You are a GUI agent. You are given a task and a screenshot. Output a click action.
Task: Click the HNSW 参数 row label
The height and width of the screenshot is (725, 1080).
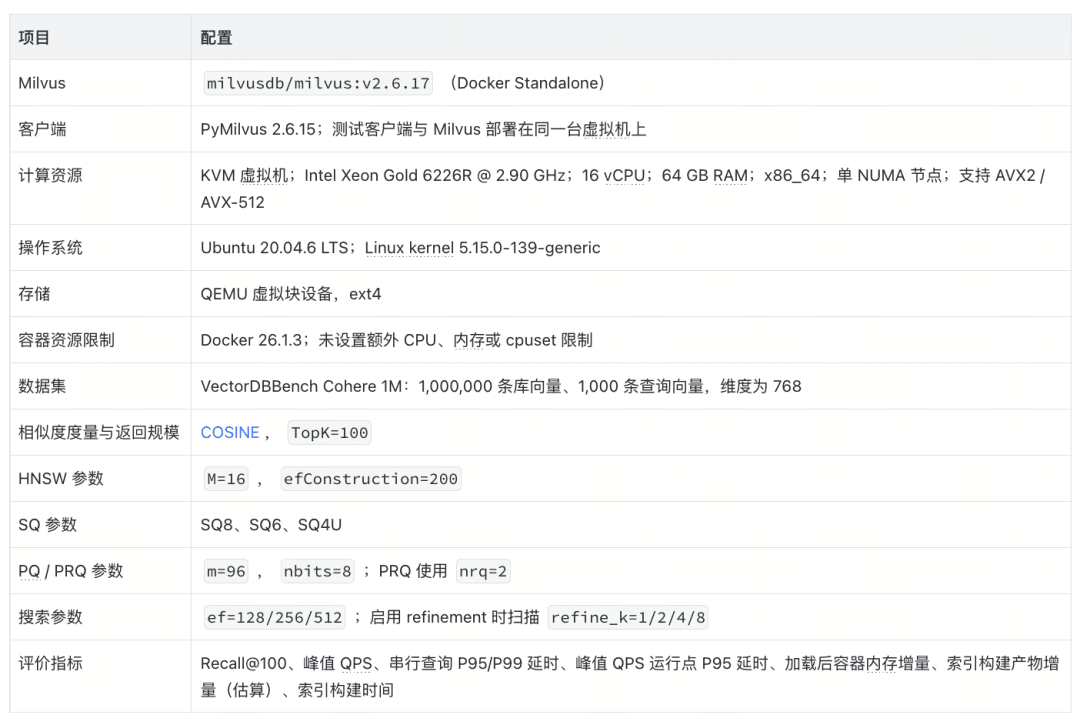point(61,479)
